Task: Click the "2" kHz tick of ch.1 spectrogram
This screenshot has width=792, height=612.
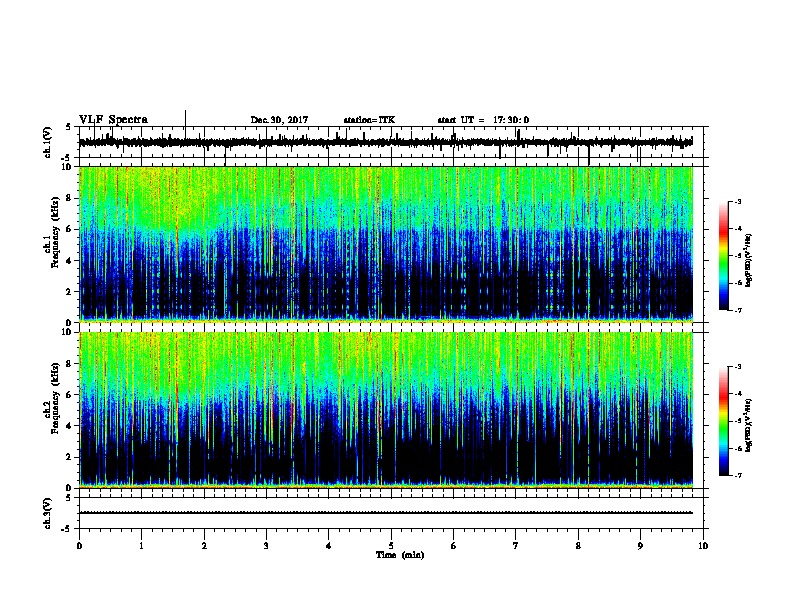Action: tap(69, 291)
